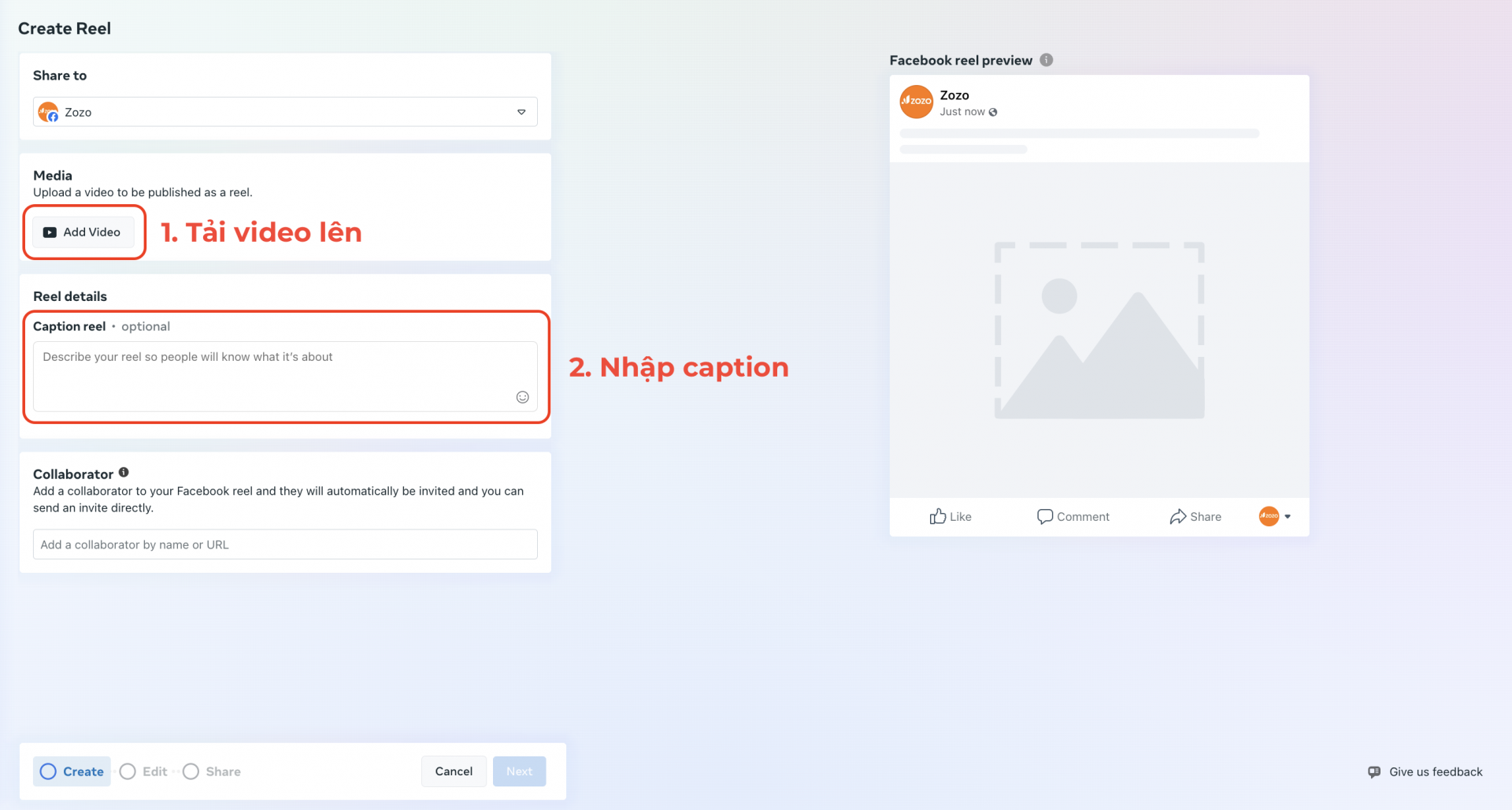Click the Collaborator info icon

click(x=124, y=473)
